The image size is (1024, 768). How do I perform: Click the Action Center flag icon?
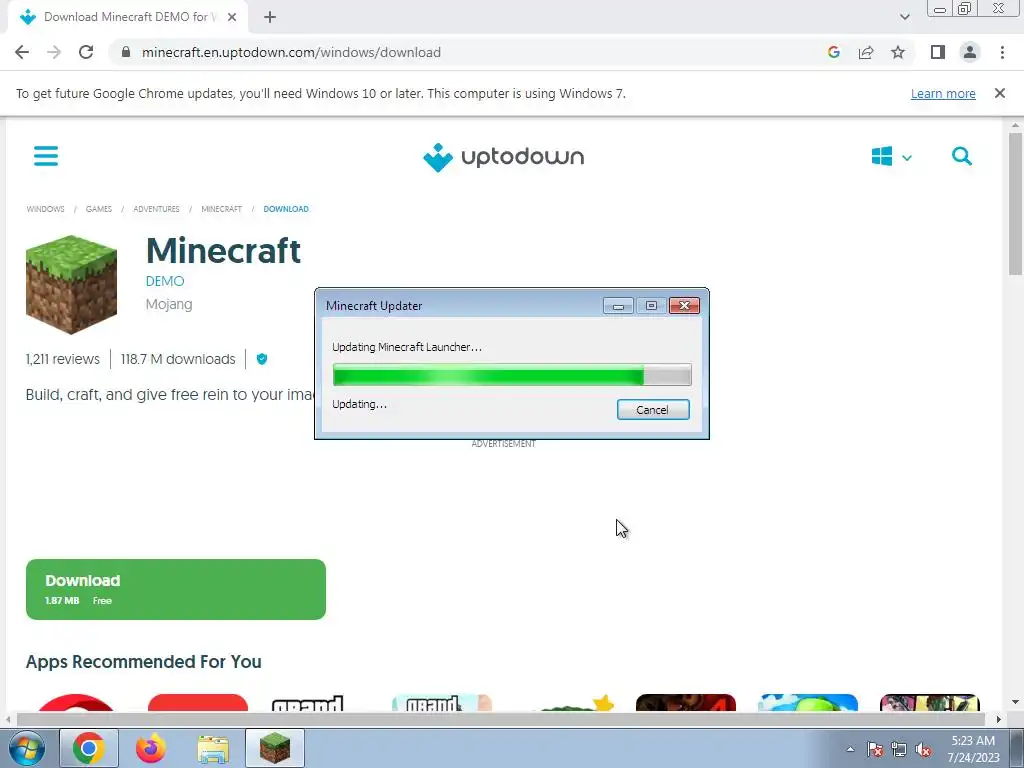(x=875, y=749)
